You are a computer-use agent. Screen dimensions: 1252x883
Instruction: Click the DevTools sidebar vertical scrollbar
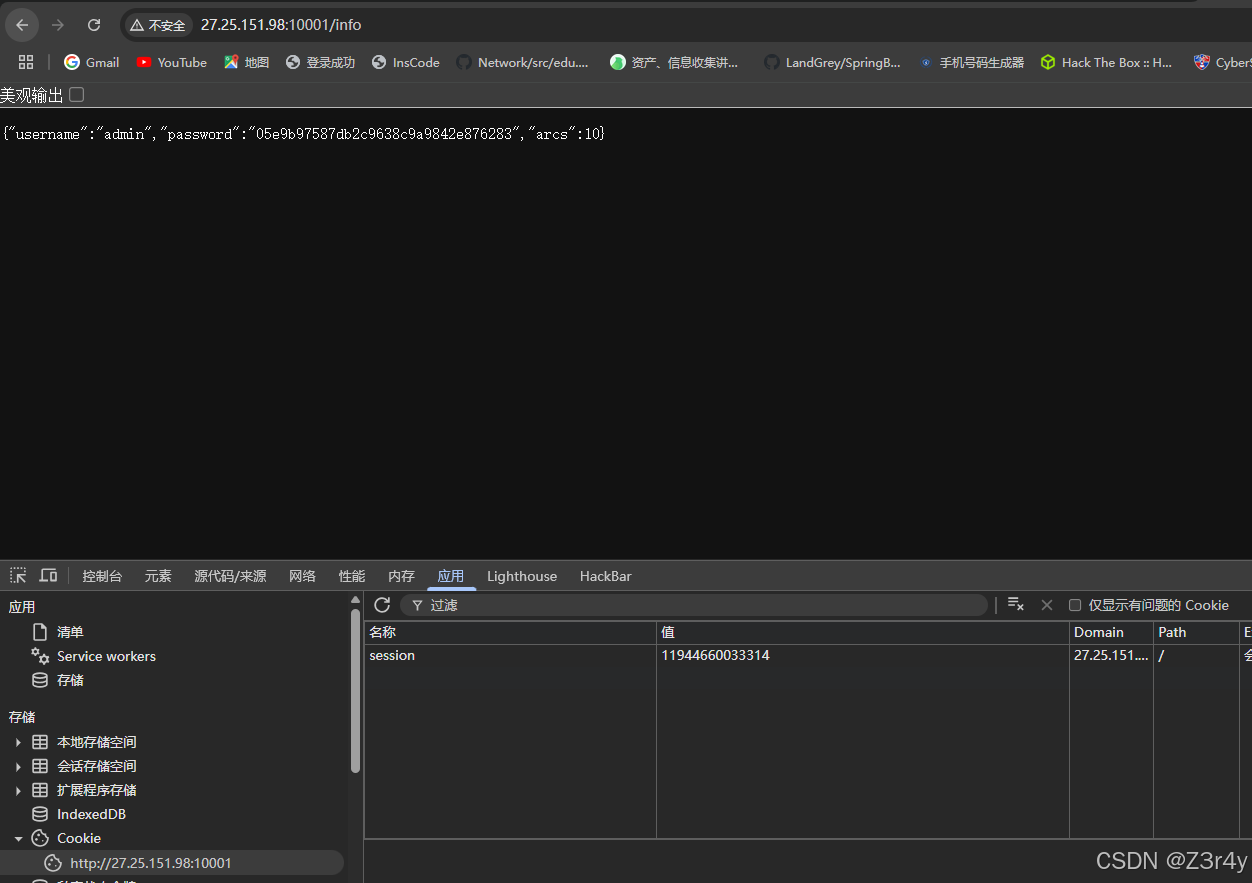355,690
